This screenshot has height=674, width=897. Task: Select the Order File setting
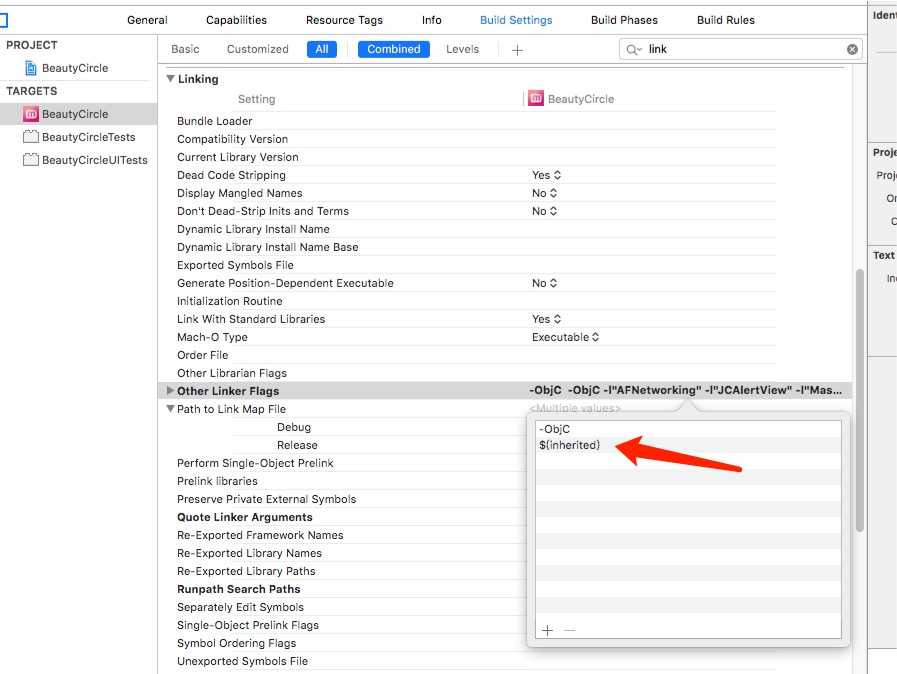pos(202,355)
